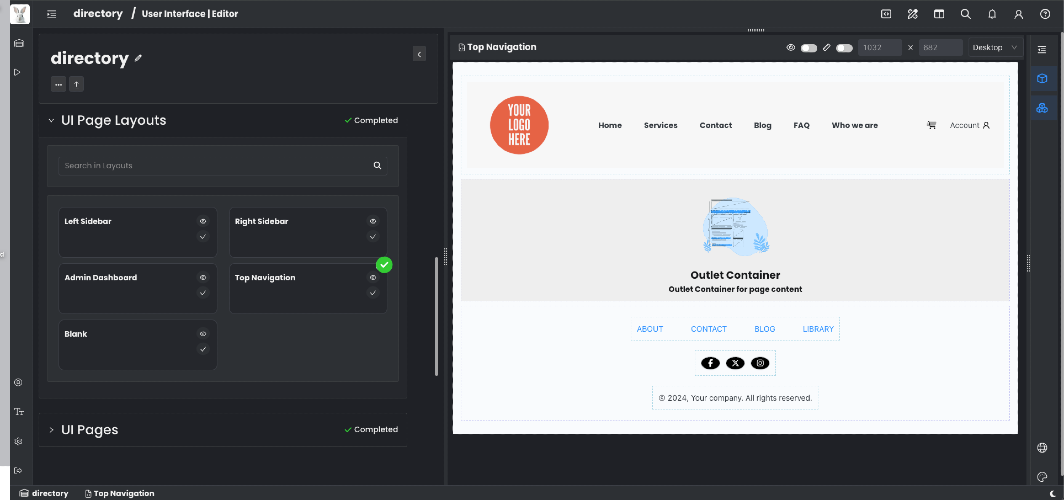
Task: Click the design tools icon in the header
Action: [x=913, y=14]
